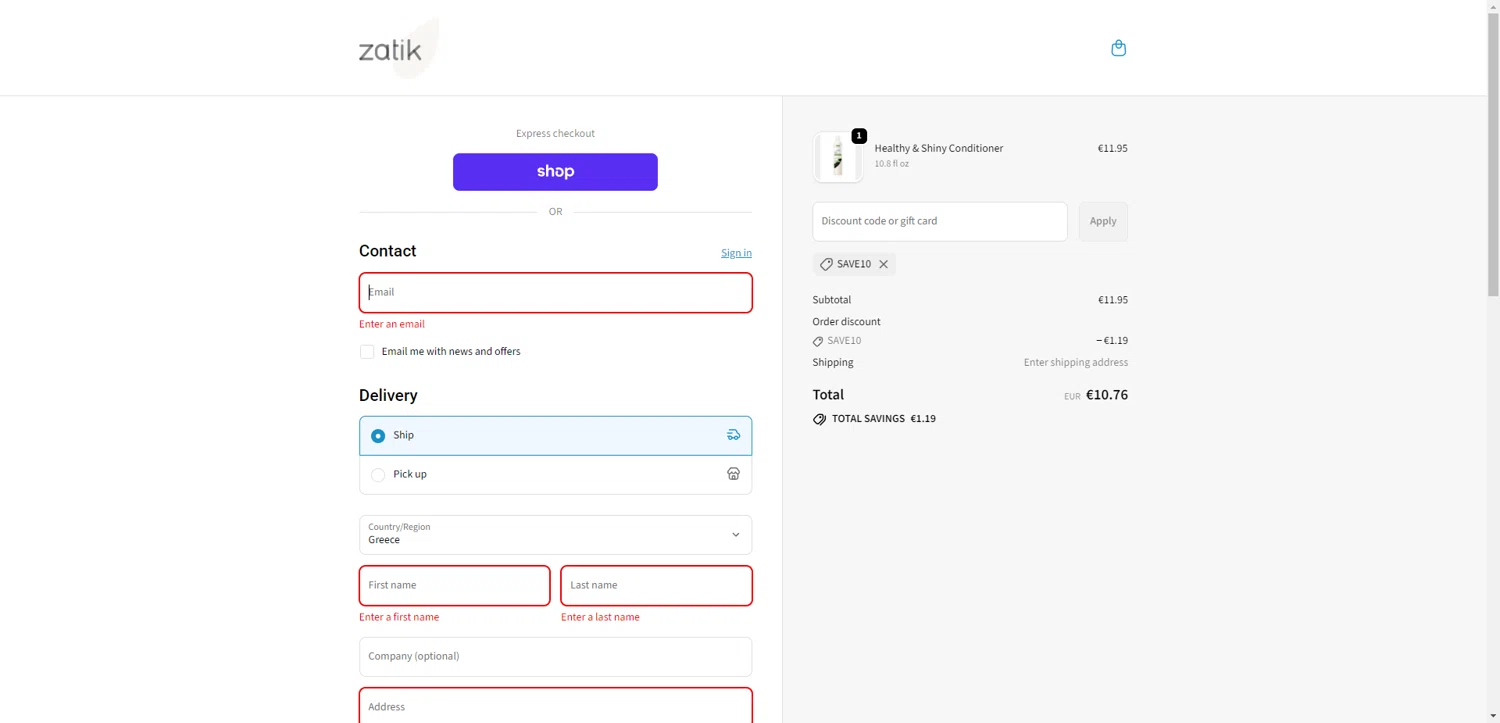This screenshot has height=723, width=1500.
Task: Click the zatik logo
Action: (x=398, y=48)
